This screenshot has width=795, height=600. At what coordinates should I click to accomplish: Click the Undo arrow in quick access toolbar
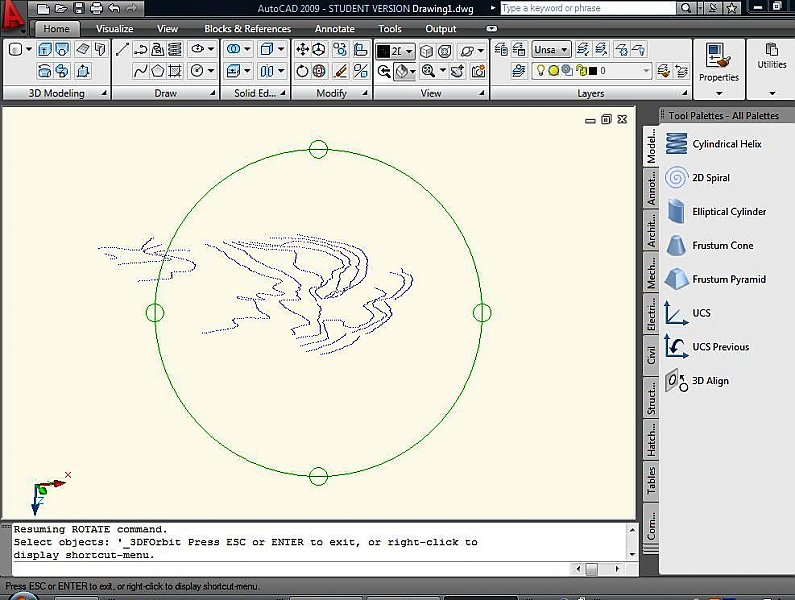pyautogui.click(x=113, y=9)
